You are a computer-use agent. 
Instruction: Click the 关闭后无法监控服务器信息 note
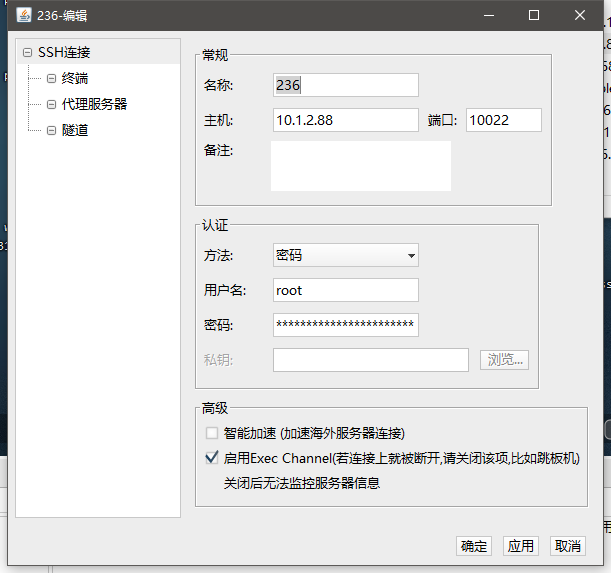302,483
